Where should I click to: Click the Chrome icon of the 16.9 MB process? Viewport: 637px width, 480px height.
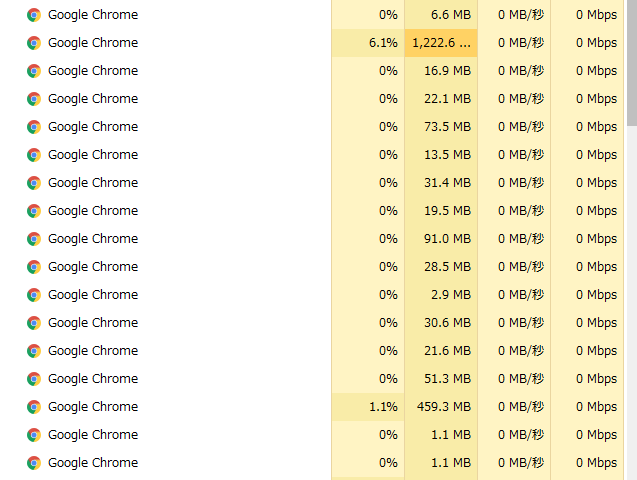click(34, 71)
